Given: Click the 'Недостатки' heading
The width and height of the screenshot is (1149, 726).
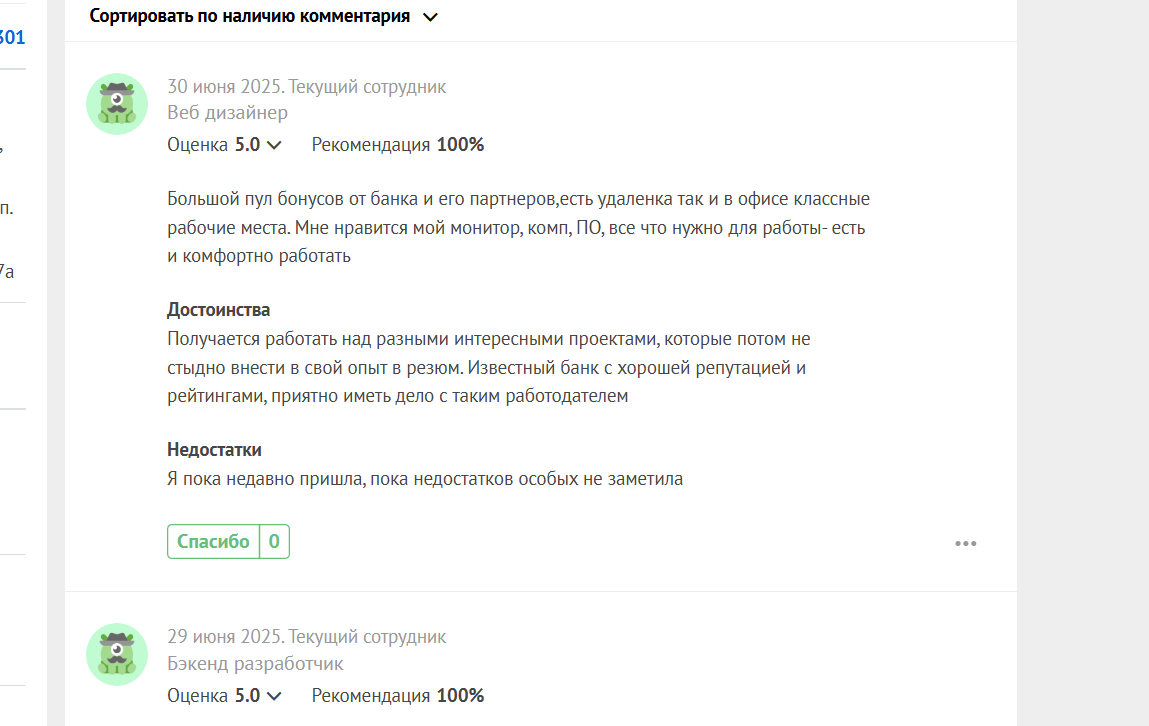Looking at the screenshot, I should (214, 450).
